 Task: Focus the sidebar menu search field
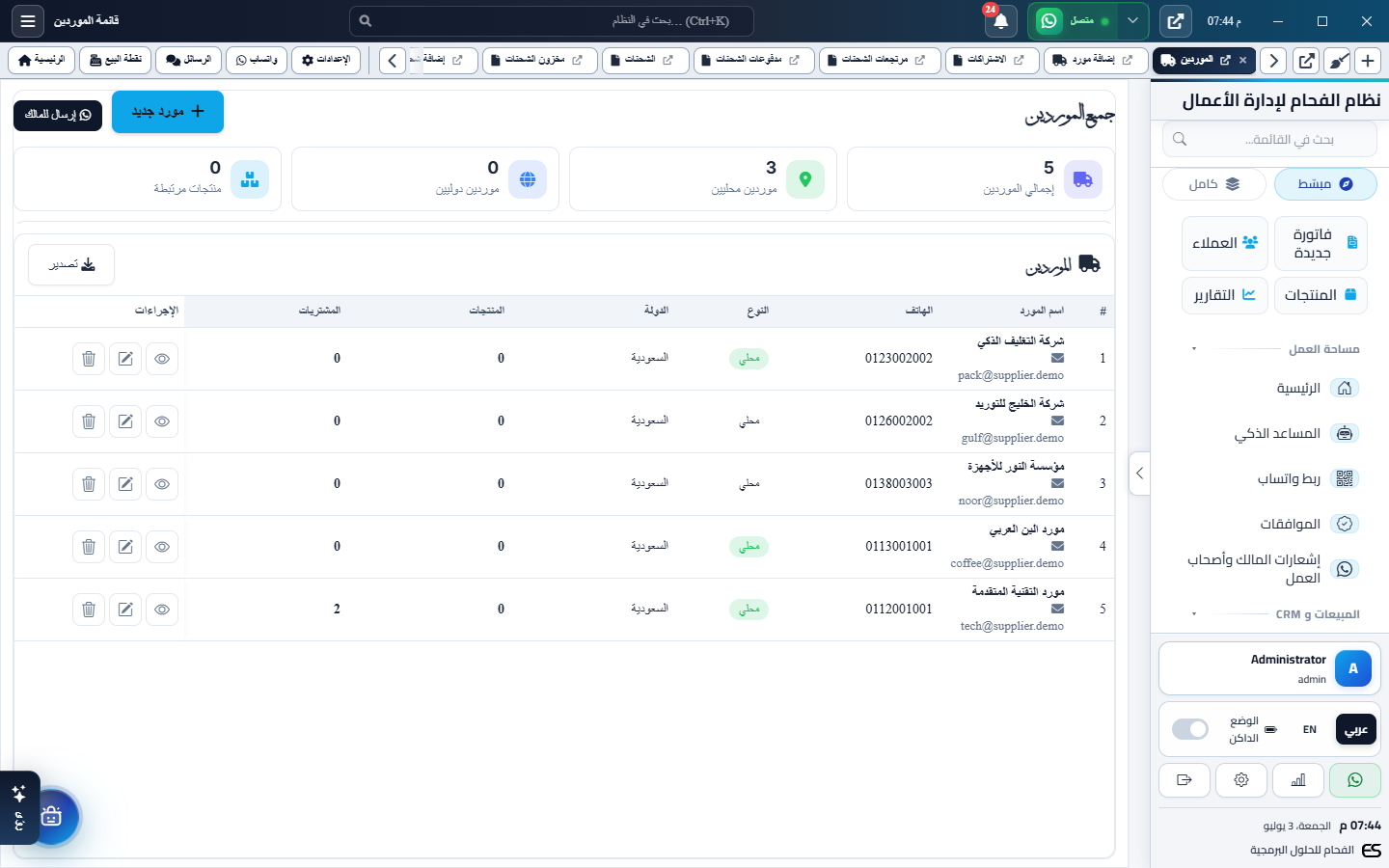pyautogui.click(x=1269, y=140)
